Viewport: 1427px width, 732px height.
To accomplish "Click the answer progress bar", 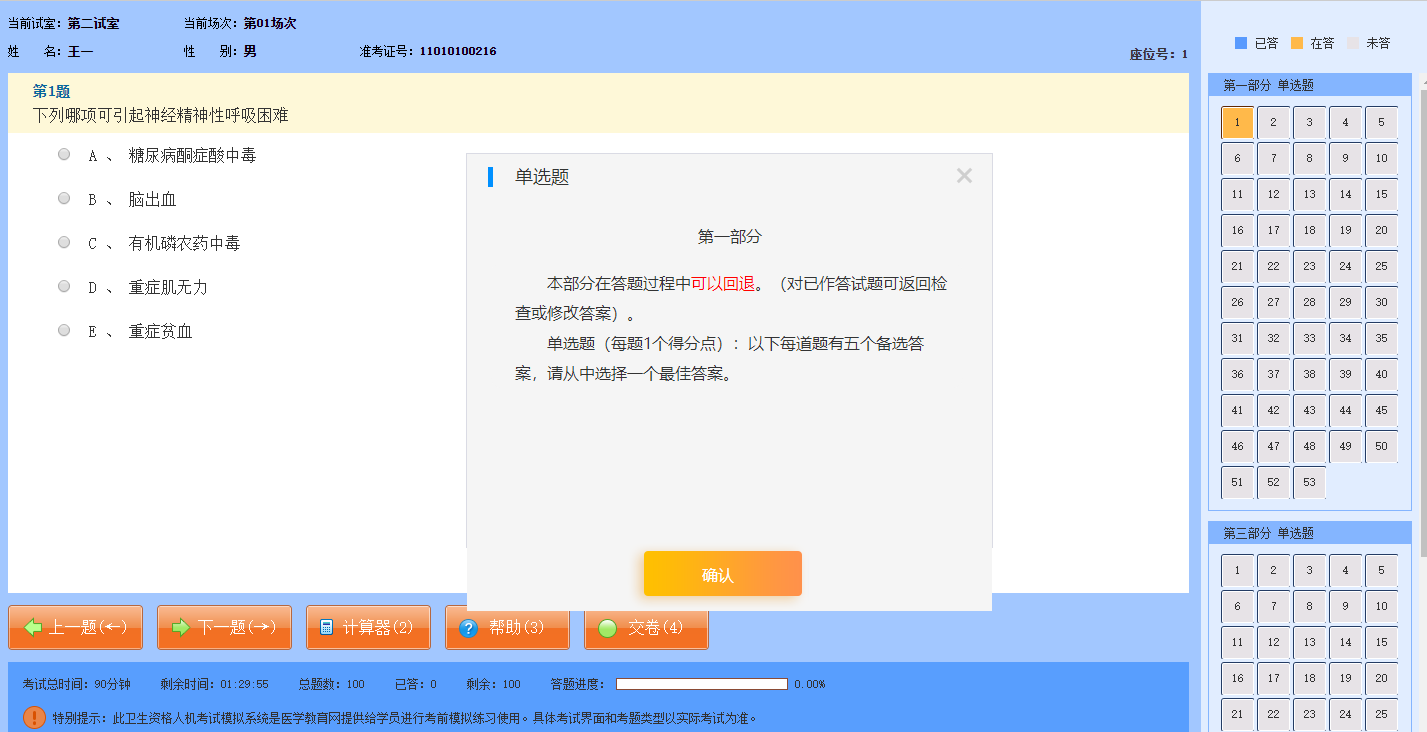I will (701, 684).
